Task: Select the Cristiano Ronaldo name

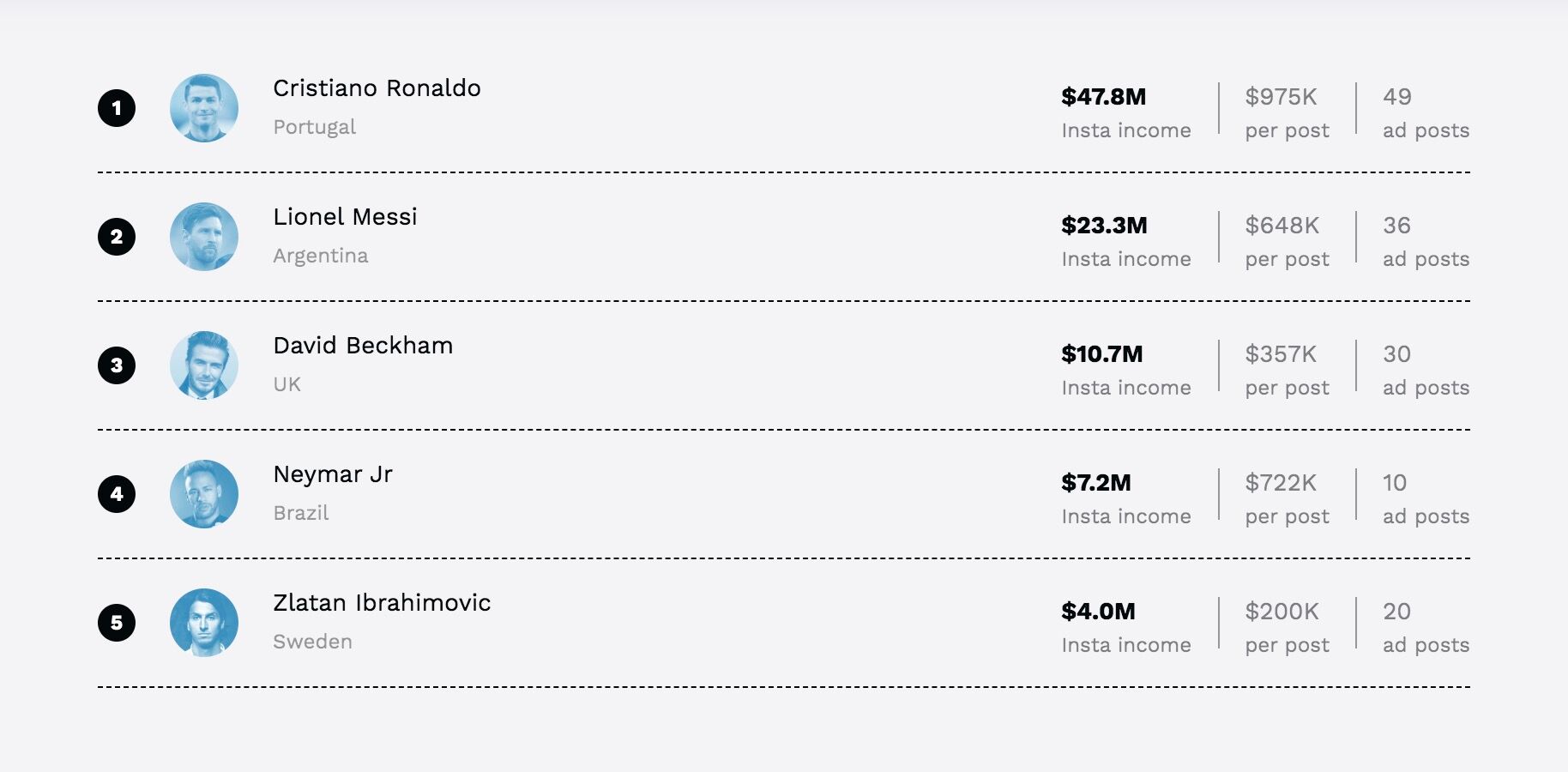Action: click(x=377, y=88)
